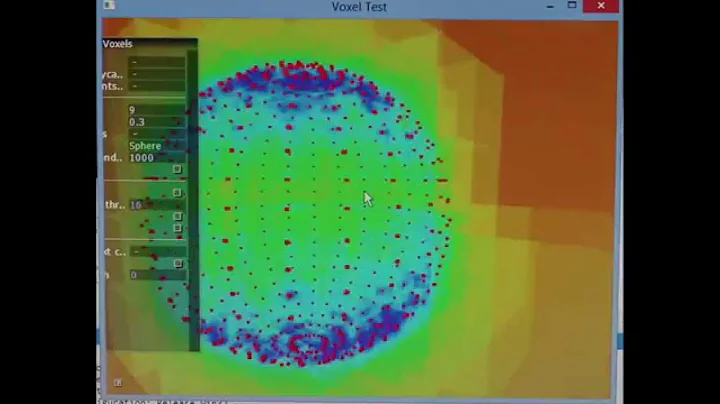Click the dash field beside 'nts..' label
Screen dimensions: 720x404
[x=157, y=86]
